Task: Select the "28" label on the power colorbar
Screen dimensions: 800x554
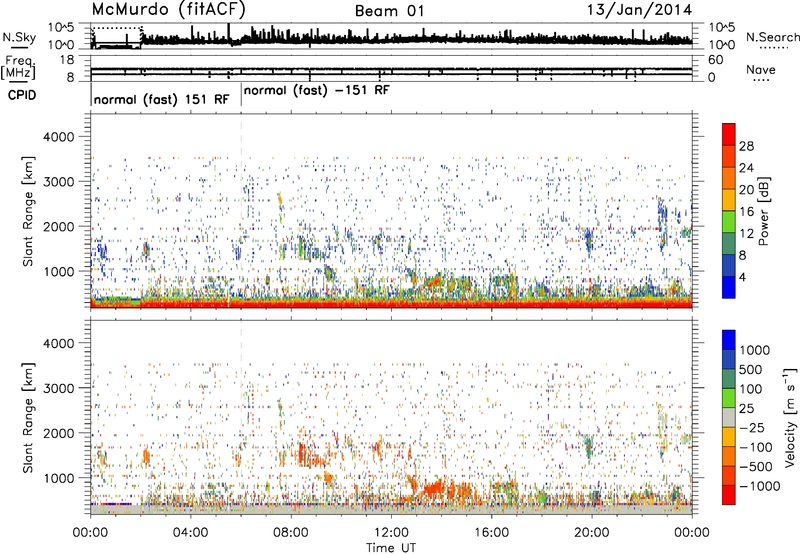Action: (x=746, y=146)
